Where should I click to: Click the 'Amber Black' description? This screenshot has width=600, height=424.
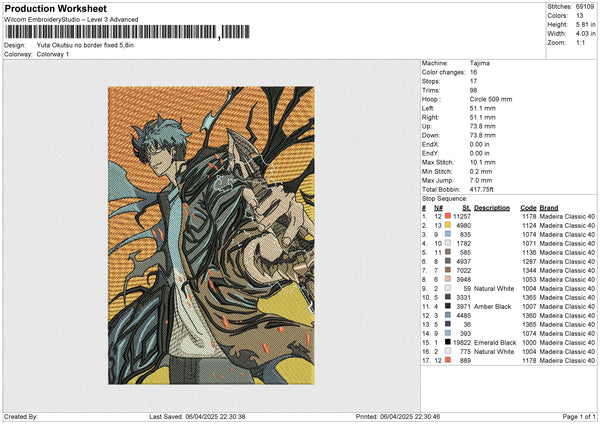point(492,307)
